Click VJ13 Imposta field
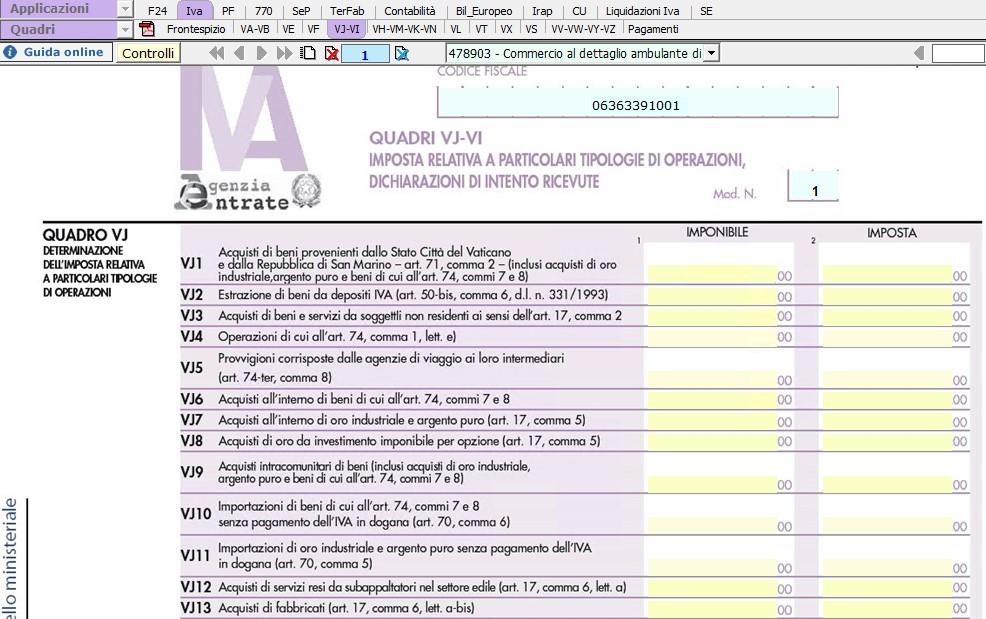This screenshot has height=619, width=986. [x=887, y=608]
